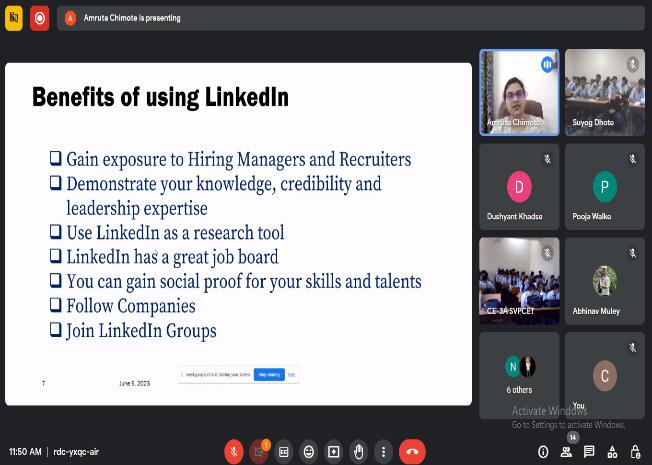
Task: Open host controls lock icon
Action: point(635,452)
